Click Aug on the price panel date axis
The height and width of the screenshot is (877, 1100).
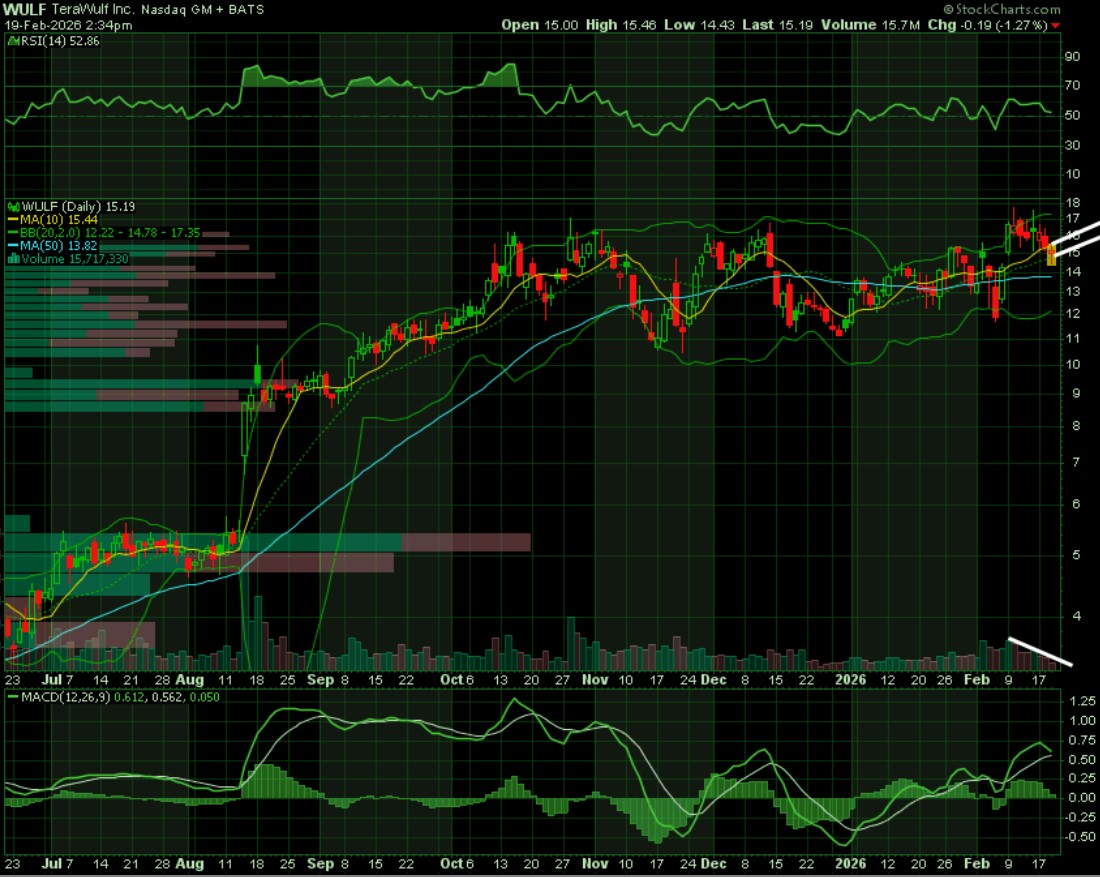click(189, 680)
